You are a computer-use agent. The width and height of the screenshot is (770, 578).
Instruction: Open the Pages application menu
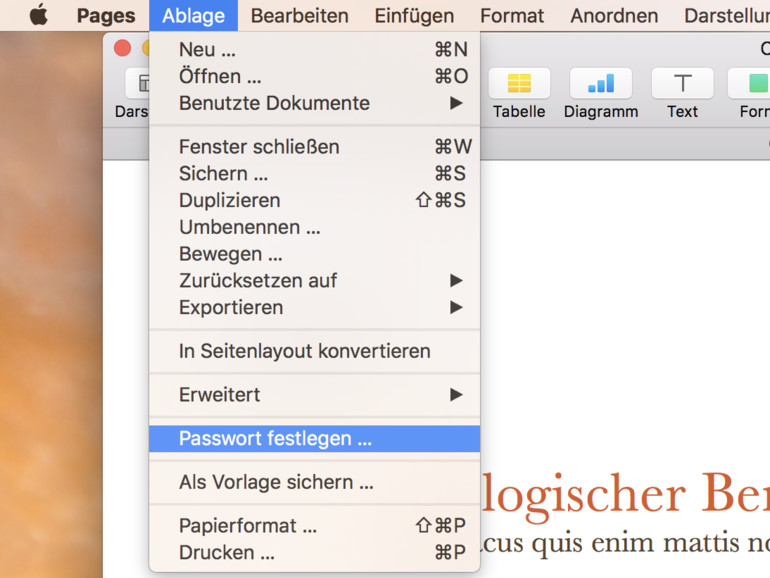pos(106,16)
